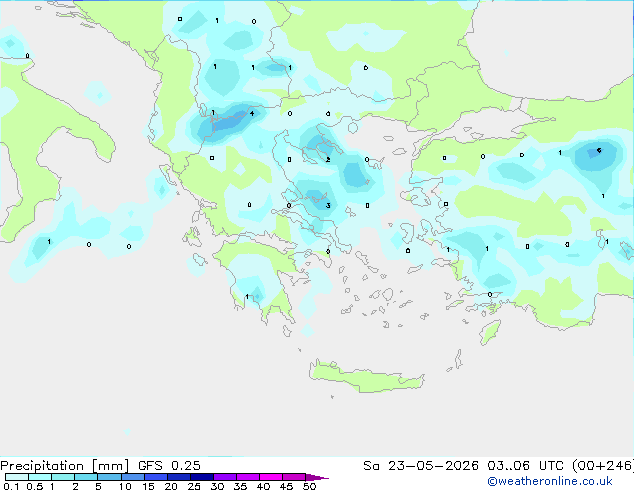The height and width of the screenshot is (490, 634).
Task: Click the map value '3' over central Greece
Action: 328,205
